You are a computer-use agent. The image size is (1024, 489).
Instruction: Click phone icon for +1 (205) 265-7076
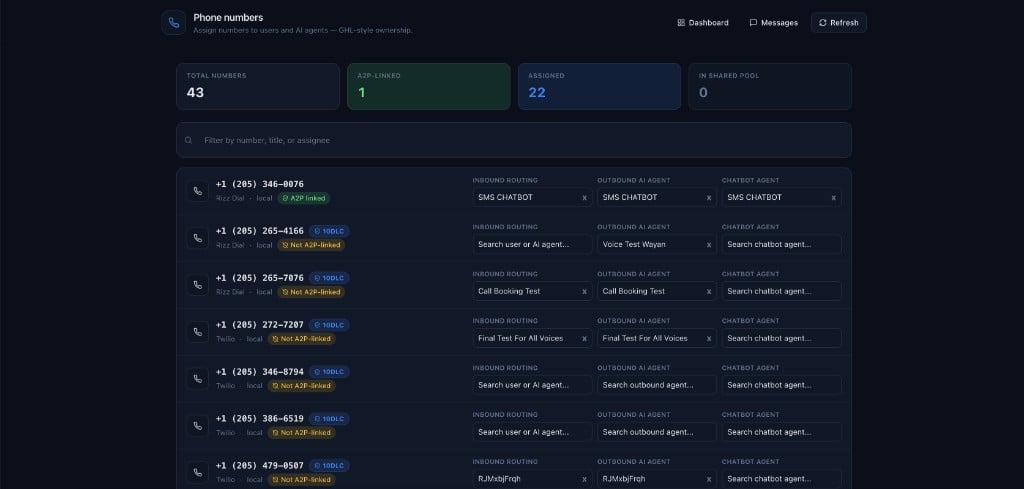click(x=198, y=285)
